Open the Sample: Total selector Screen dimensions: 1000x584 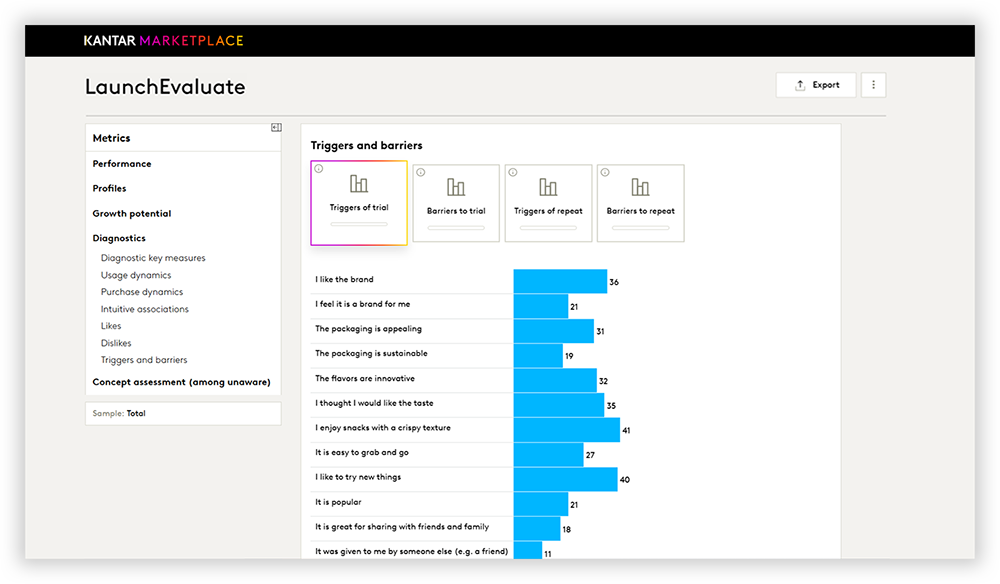click(183, 413)
